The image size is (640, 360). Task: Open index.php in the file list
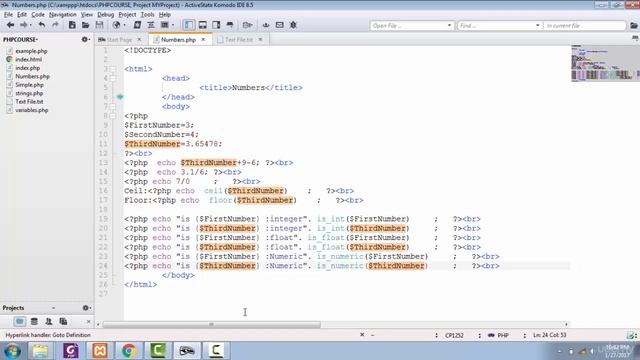27,68
